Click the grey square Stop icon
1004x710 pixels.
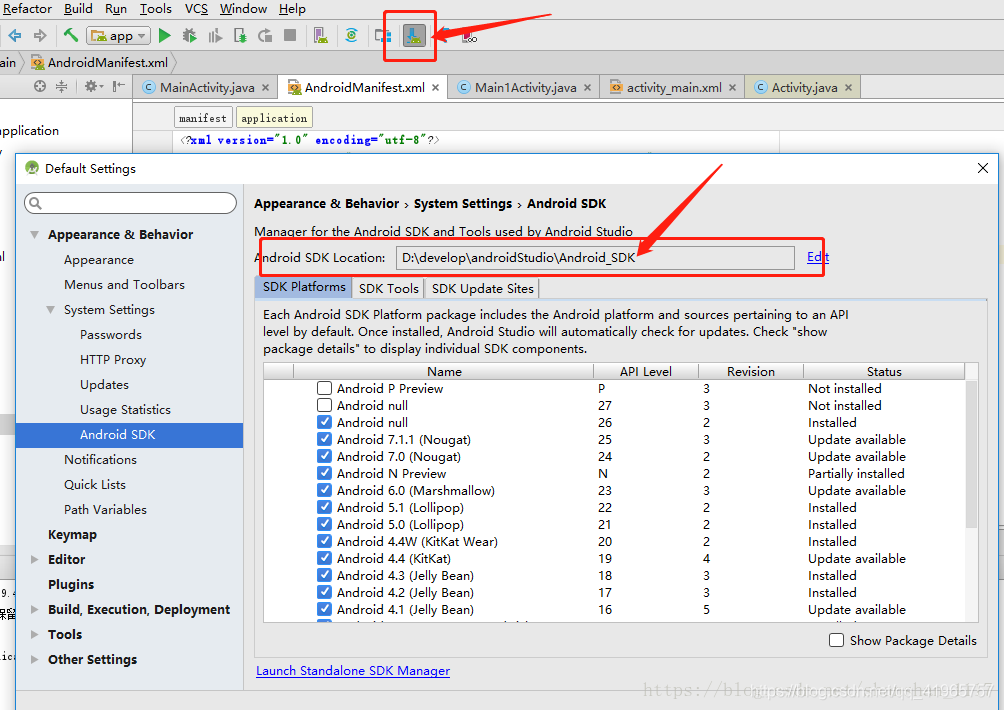pos(290,35)
